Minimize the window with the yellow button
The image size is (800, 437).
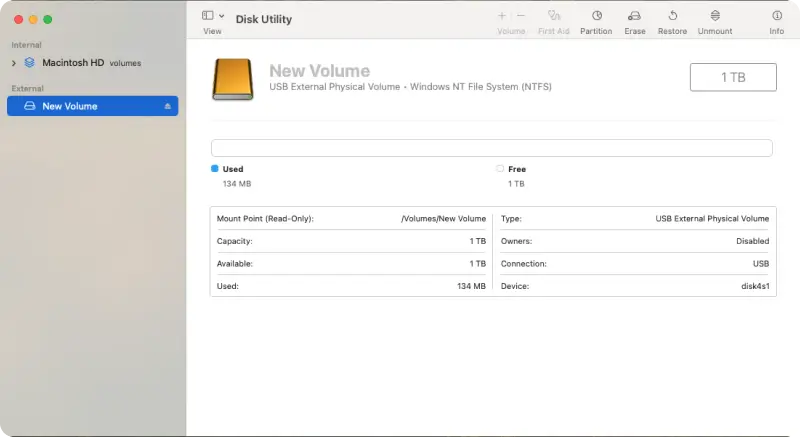[33, 19]
